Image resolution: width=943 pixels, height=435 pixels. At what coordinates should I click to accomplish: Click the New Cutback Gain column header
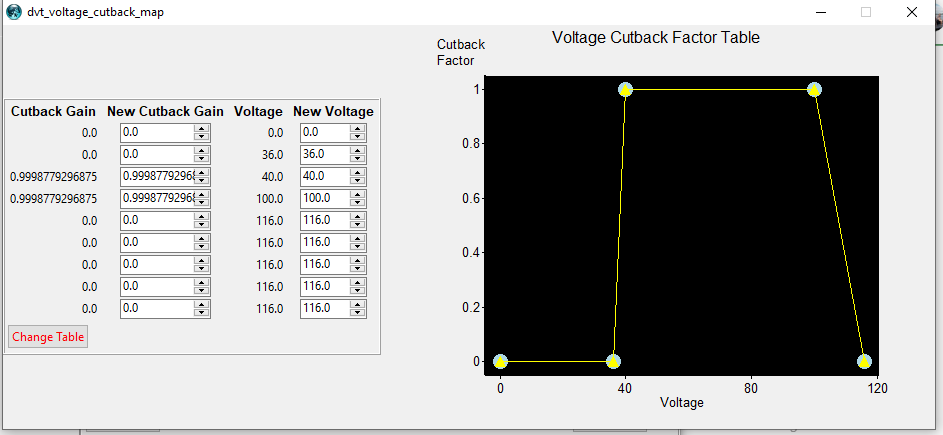165,111
